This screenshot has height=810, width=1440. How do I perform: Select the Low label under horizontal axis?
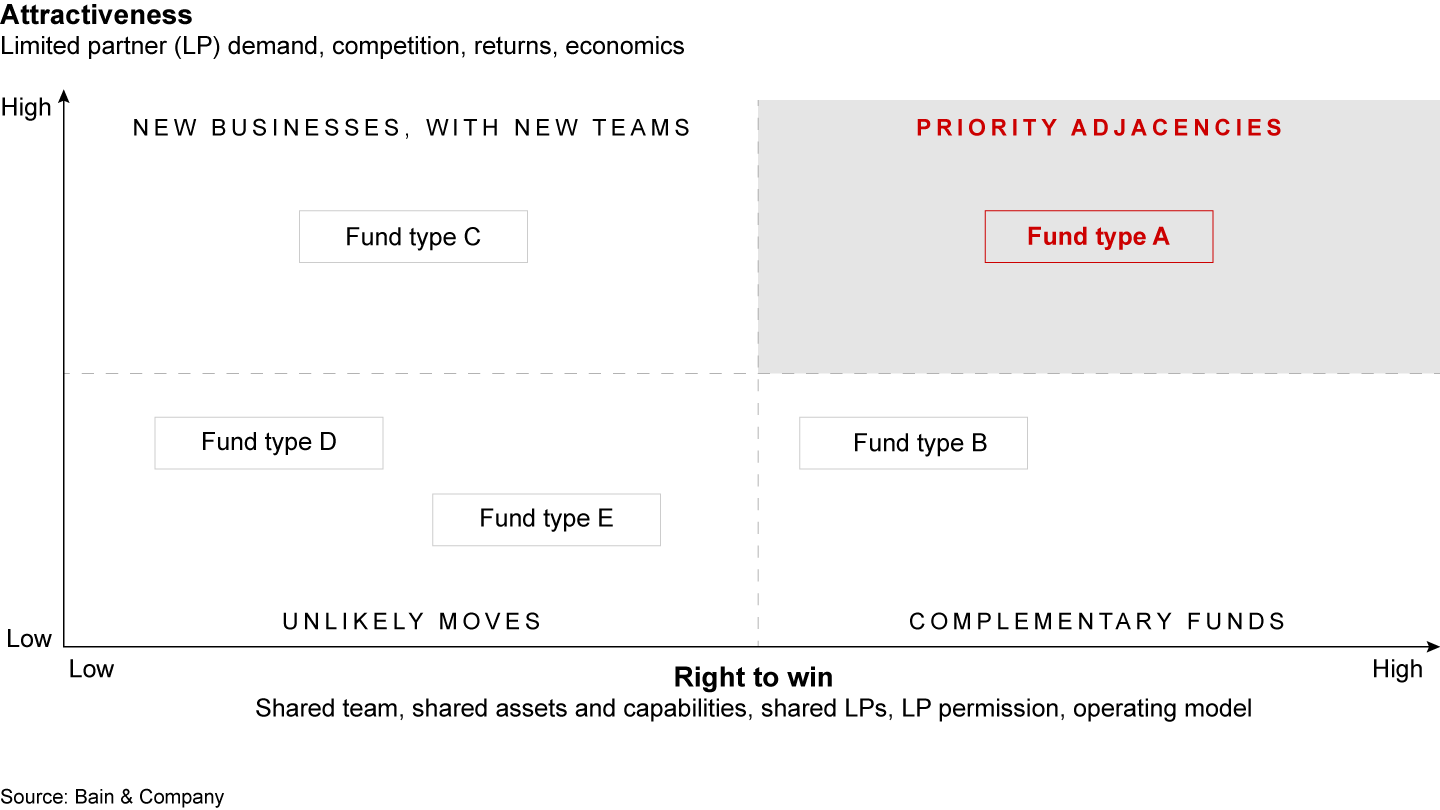click(91, 669)
